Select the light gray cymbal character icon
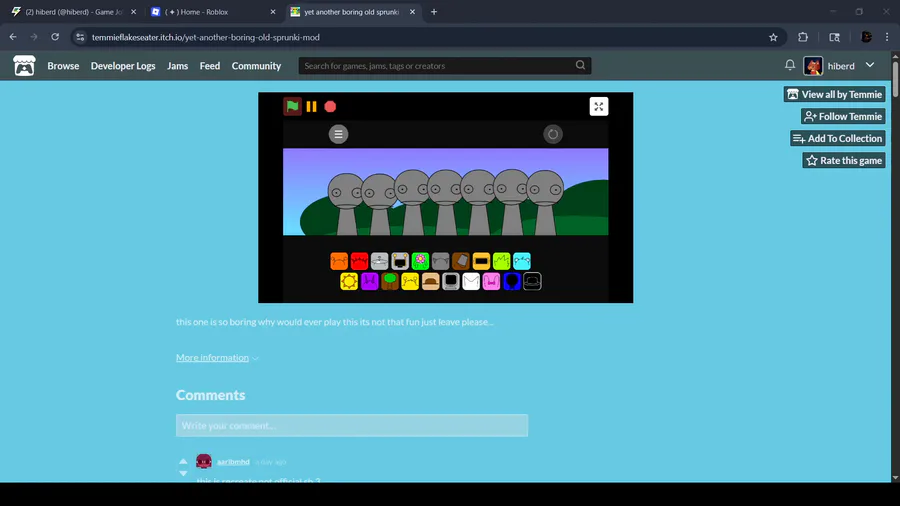The width and height of the screenshot is (900, 506). click(x=379, y=261)
